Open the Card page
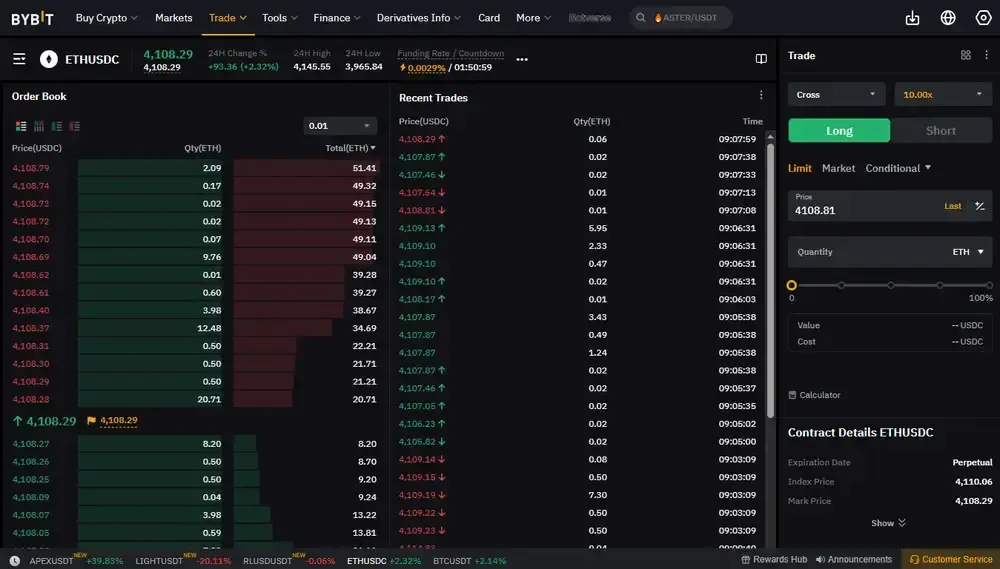 (x=489, y=18)
